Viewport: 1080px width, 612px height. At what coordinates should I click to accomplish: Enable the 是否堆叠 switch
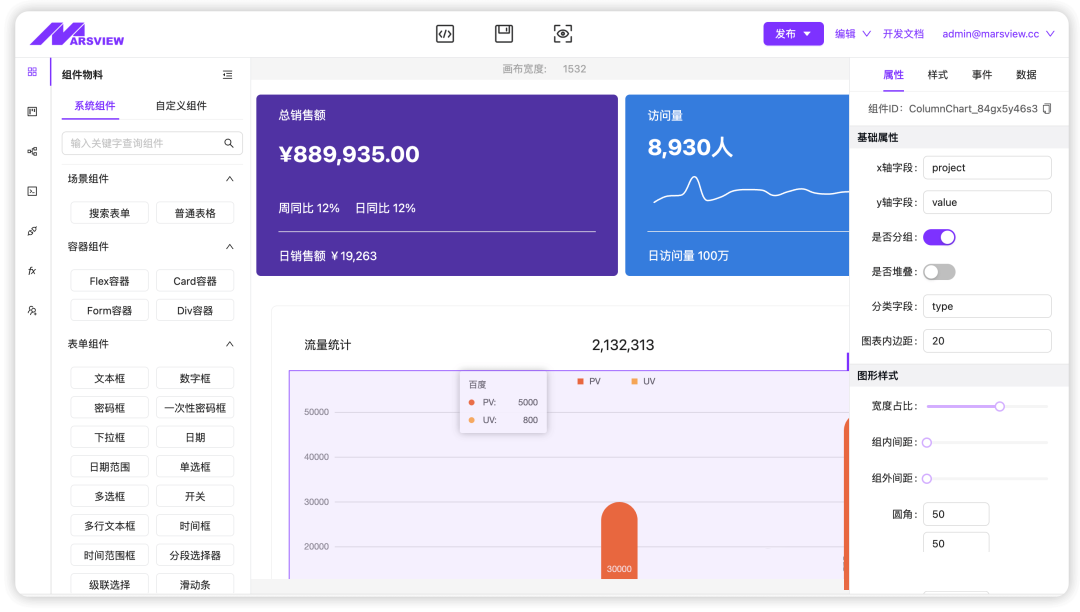click(939, 272)
